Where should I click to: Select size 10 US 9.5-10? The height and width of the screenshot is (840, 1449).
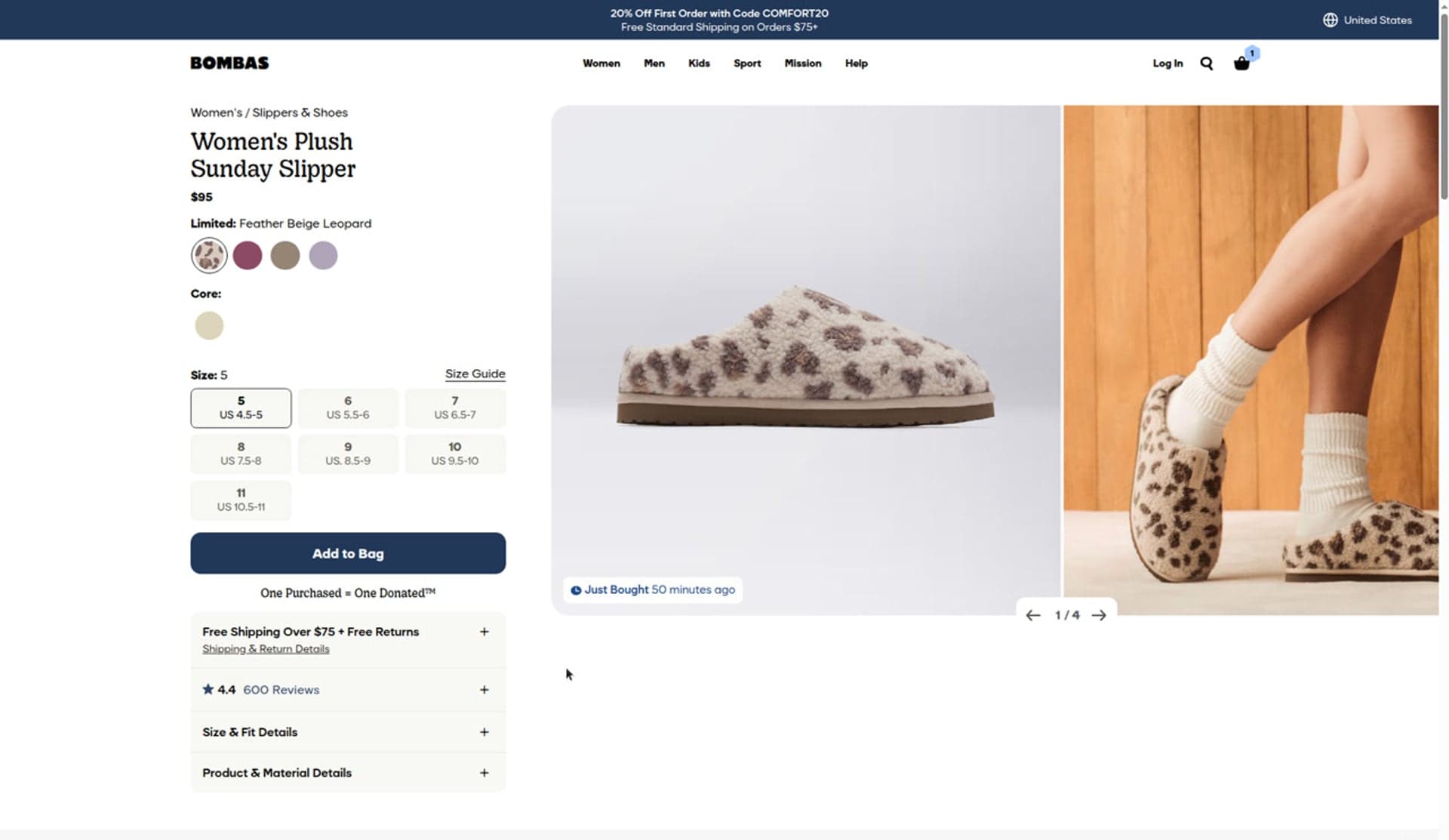tap(455, 454)
